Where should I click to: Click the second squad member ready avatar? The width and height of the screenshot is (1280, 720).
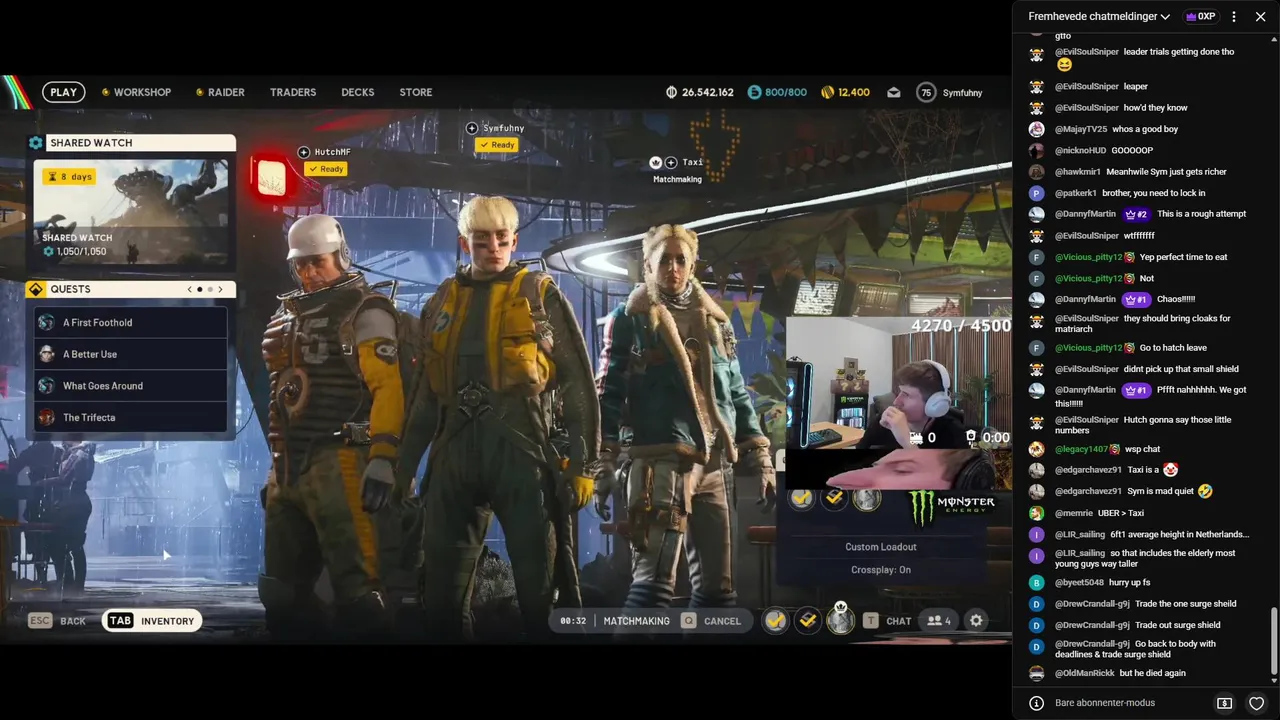808,621
